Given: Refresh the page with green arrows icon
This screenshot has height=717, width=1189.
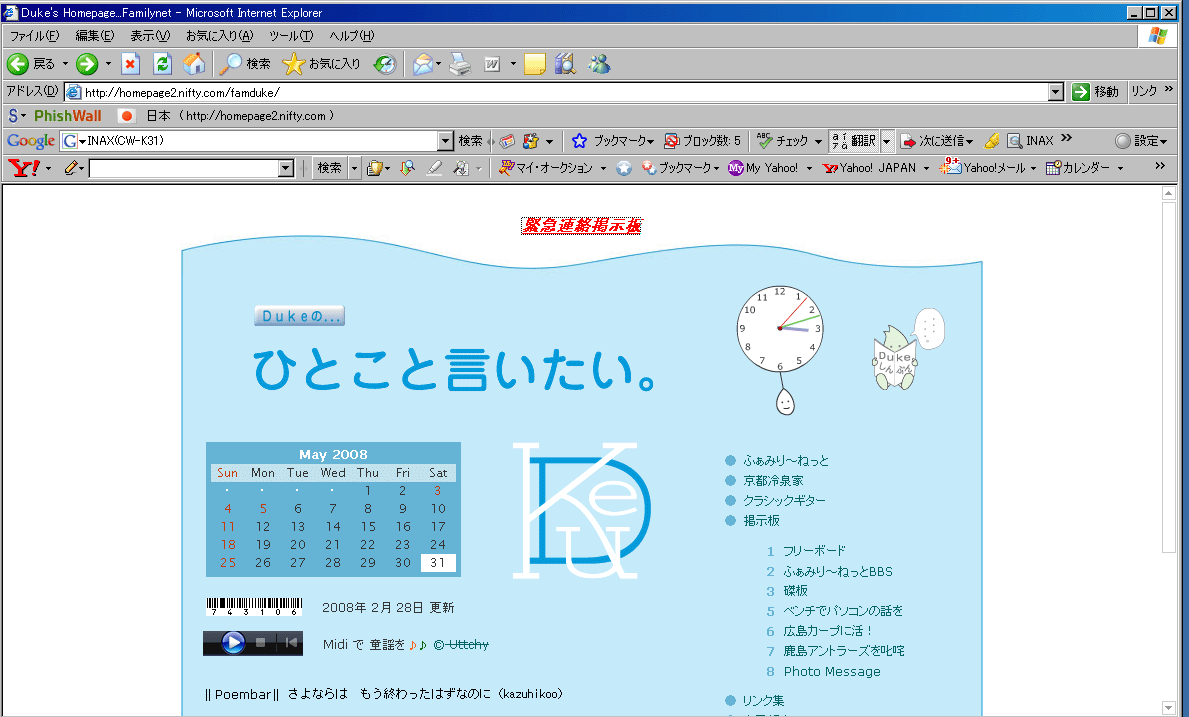Looking at the screenshot, I should [162, 64].
